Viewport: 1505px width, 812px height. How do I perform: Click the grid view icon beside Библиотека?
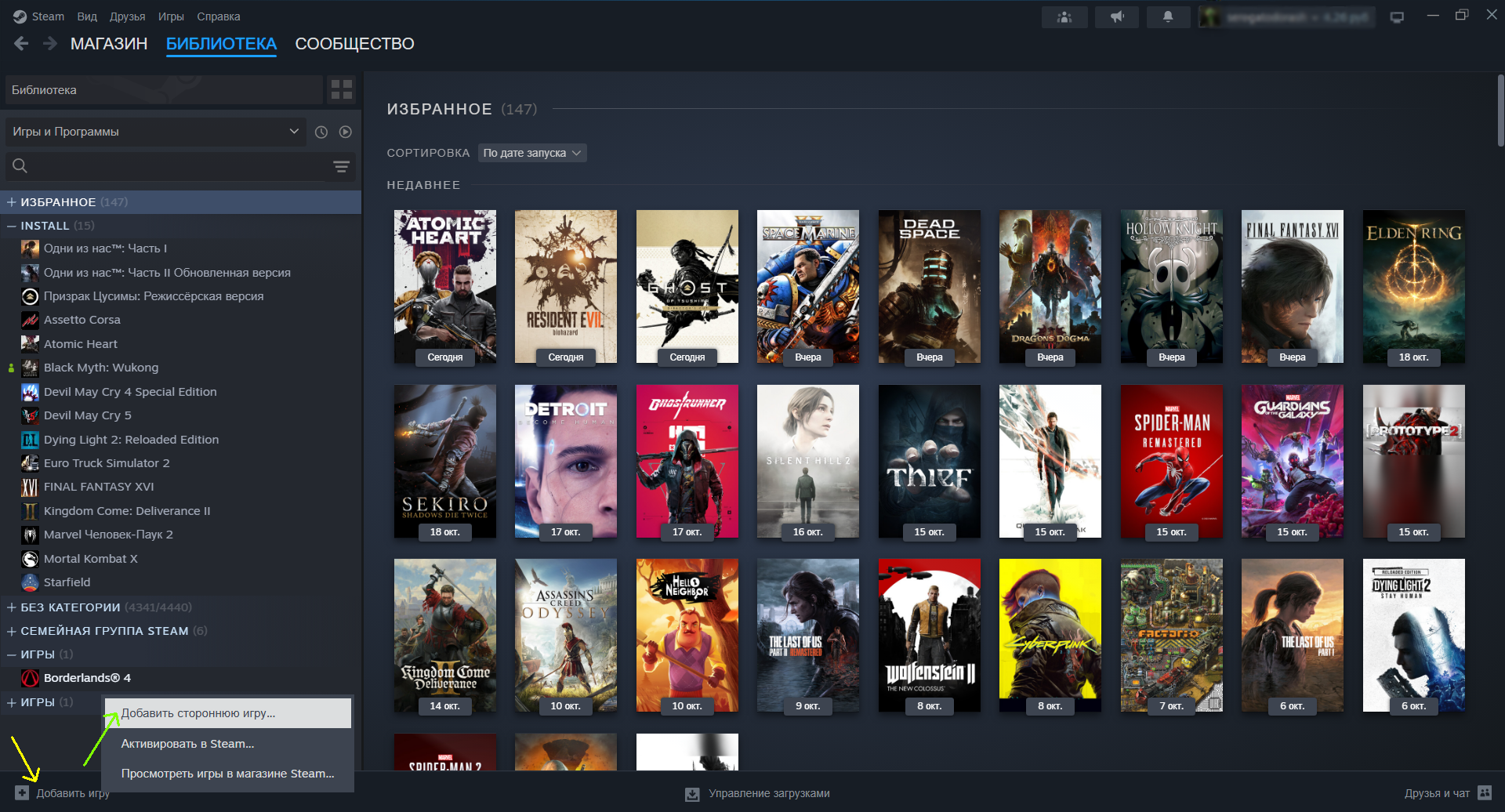341,89
